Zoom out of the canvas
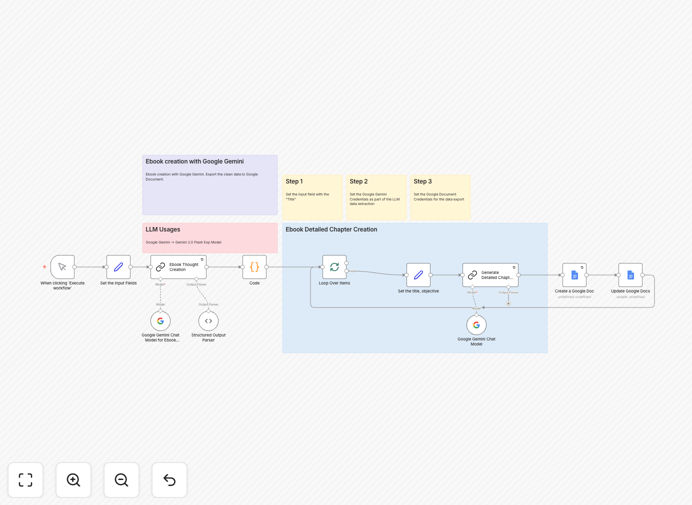This screenshot has width=692, height=505. click(x=121, y=480)
